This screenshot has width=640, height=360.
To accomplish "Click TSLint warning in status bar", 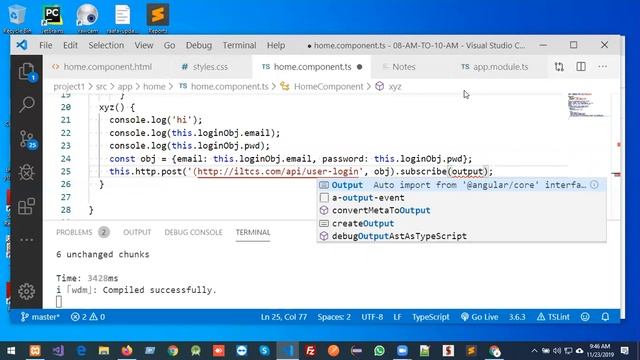I will click(x=553, y=317).
